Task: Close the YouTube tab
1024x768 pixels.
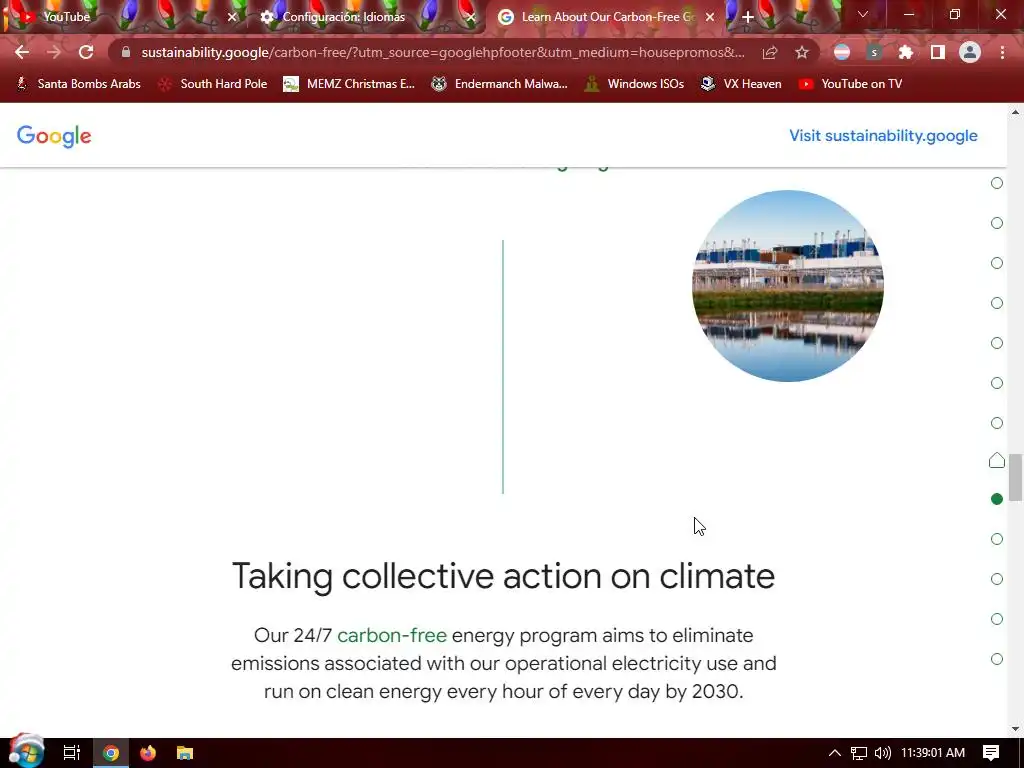Action: pos(232,17)
